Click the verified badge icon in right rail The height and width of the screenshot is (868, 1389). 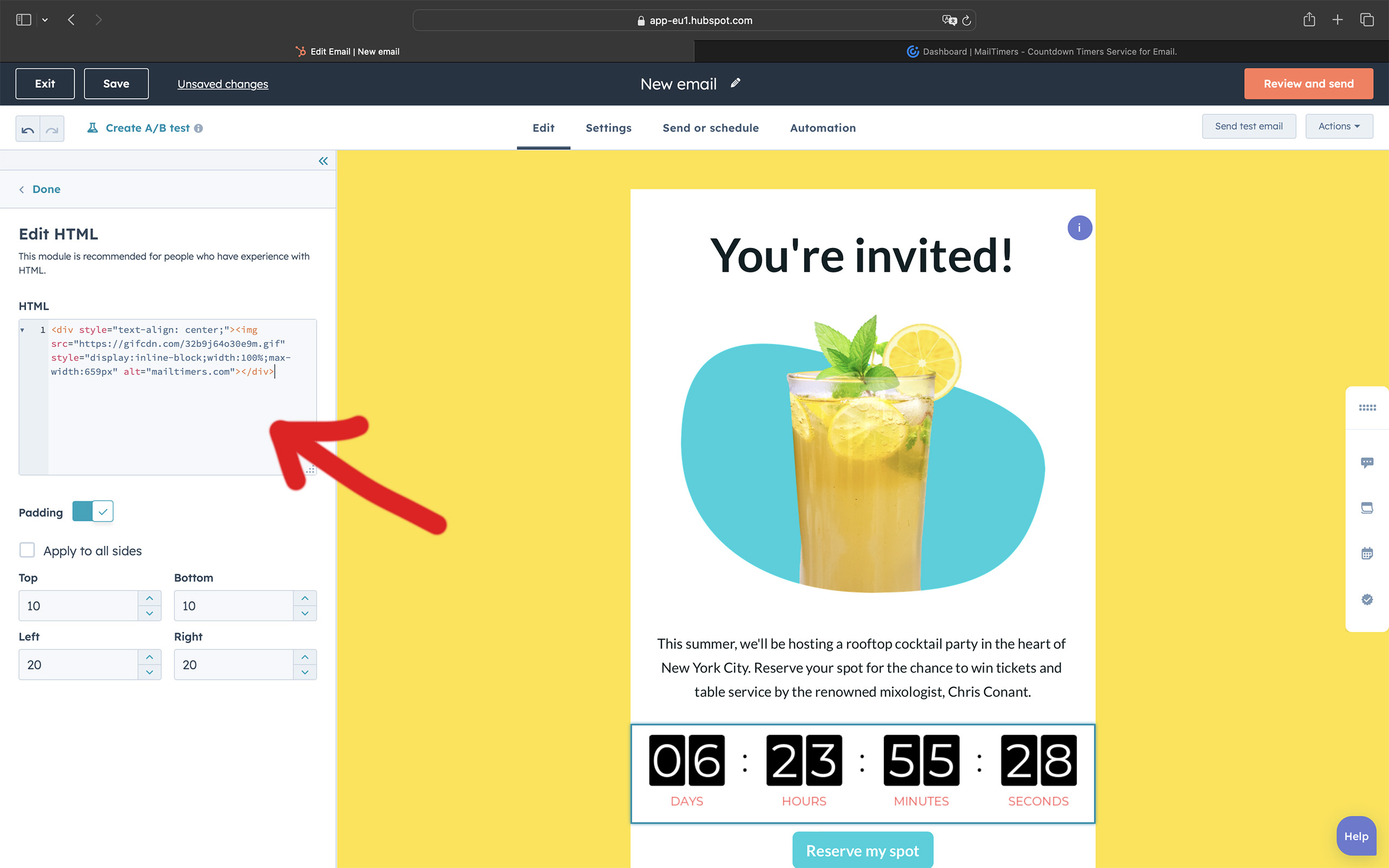[x=1367, y=599]
